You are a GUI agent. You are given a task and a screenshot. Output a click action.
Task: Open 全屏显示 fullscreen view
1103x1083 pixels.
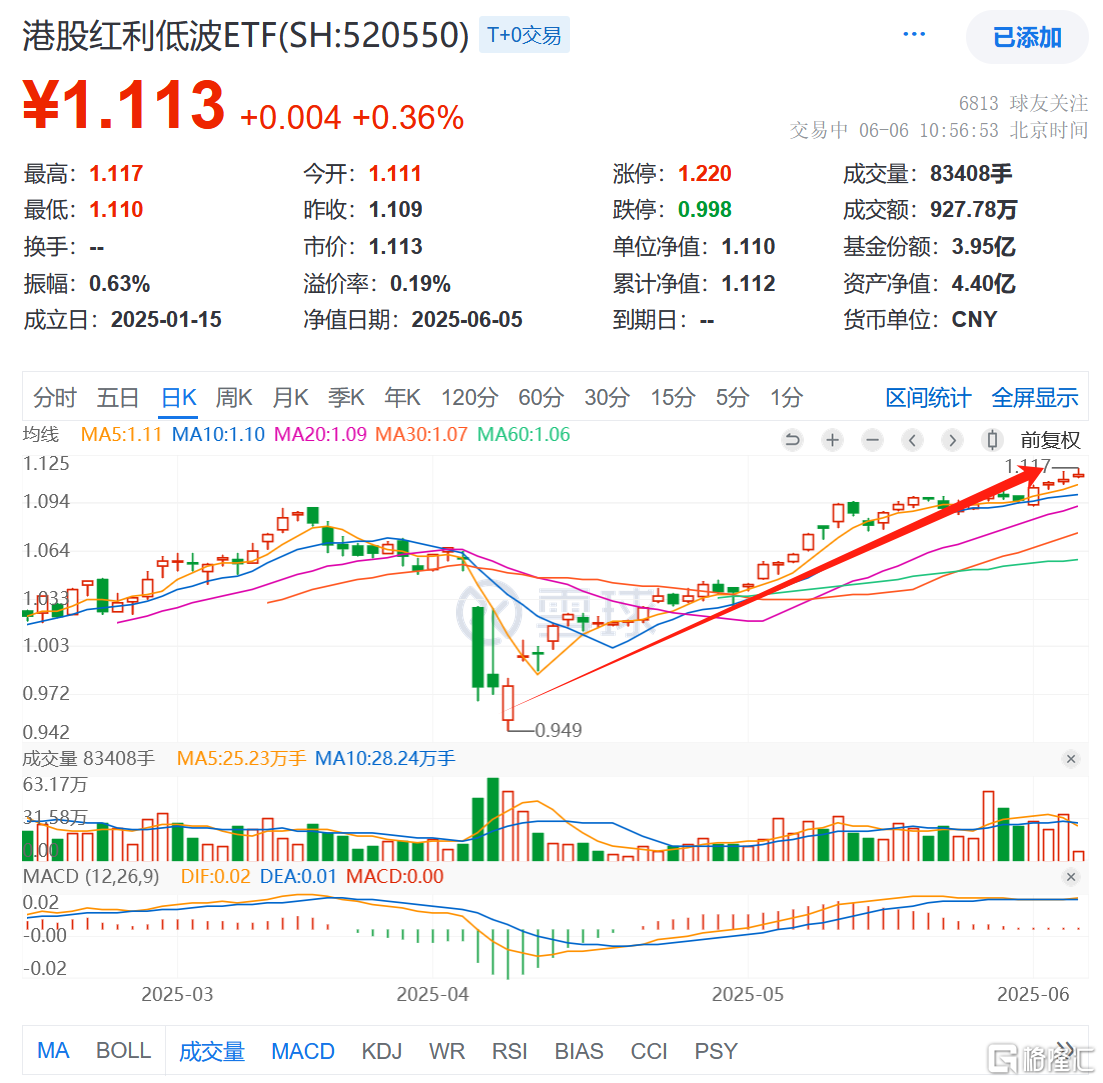(x=1035, y=397)
